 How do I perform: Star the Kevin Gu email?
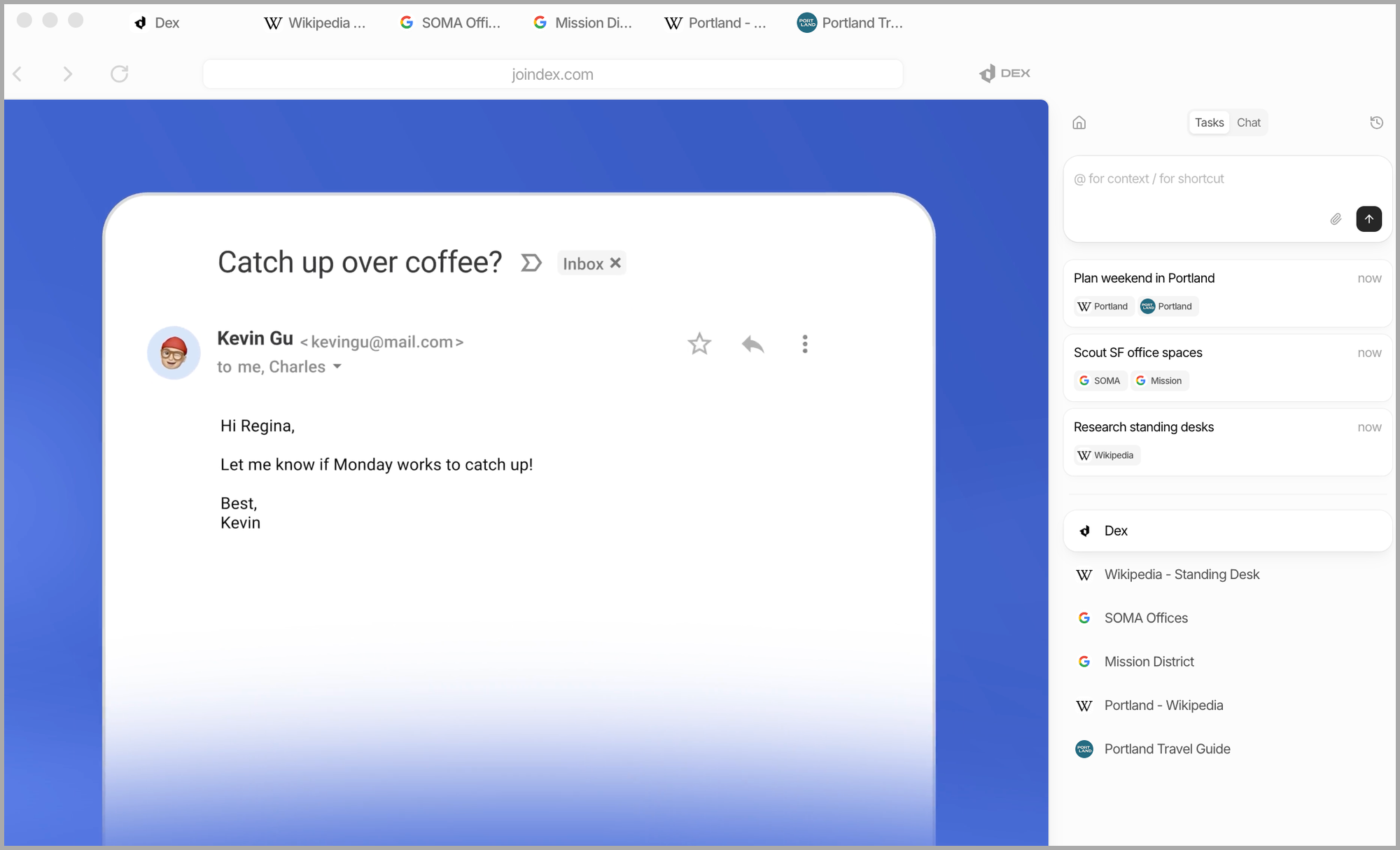tap(699, 344)
